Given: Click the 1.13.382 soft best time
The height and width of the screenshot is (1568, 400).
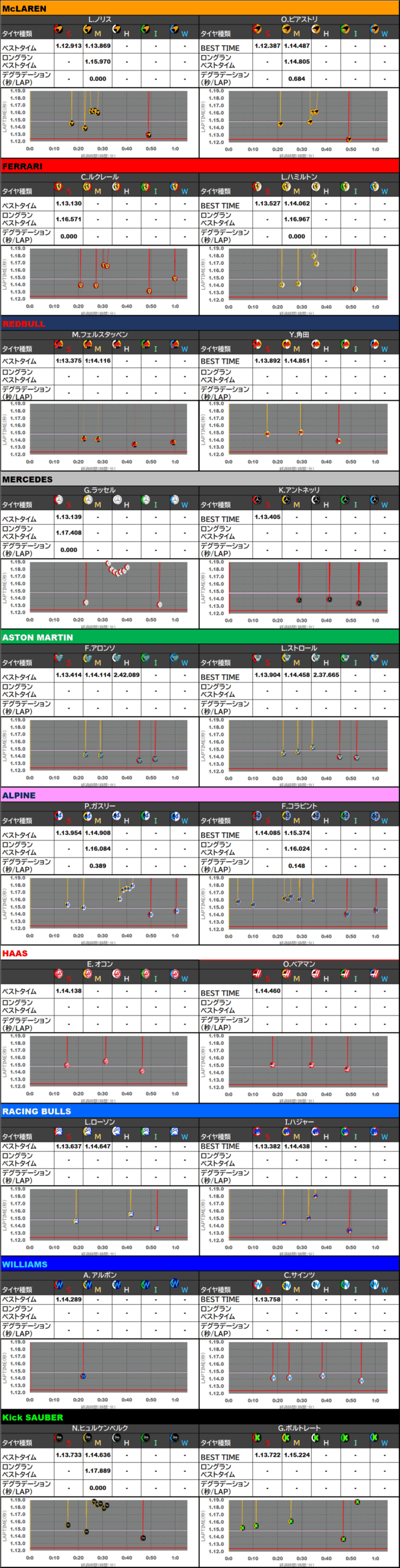Looking at the screenshot, I should pyautogui.click(x=268, y=1146).
